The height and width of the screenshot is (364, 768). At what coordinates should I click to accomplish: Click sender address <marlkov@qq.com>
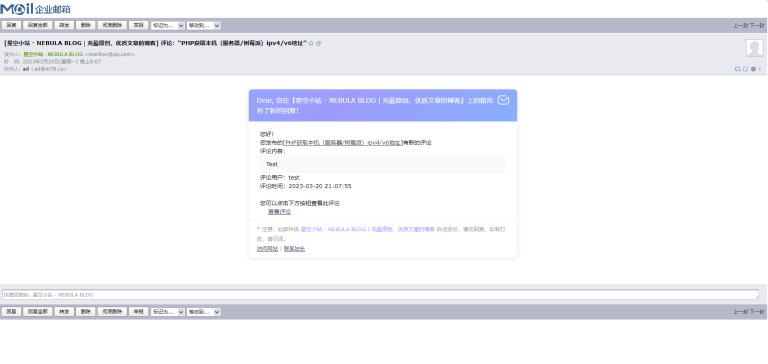pyautogui.click(x=110, y=54)
